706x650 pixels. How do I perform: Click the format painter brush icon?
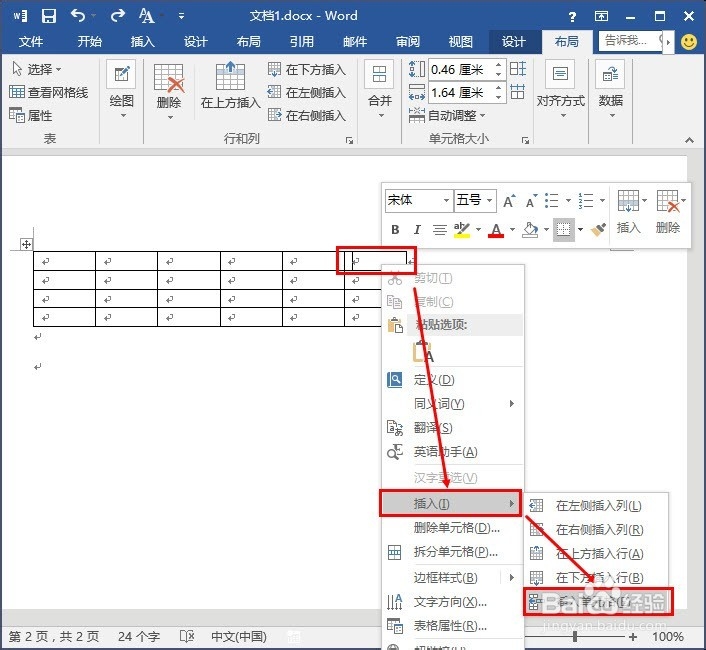point(598,230)
